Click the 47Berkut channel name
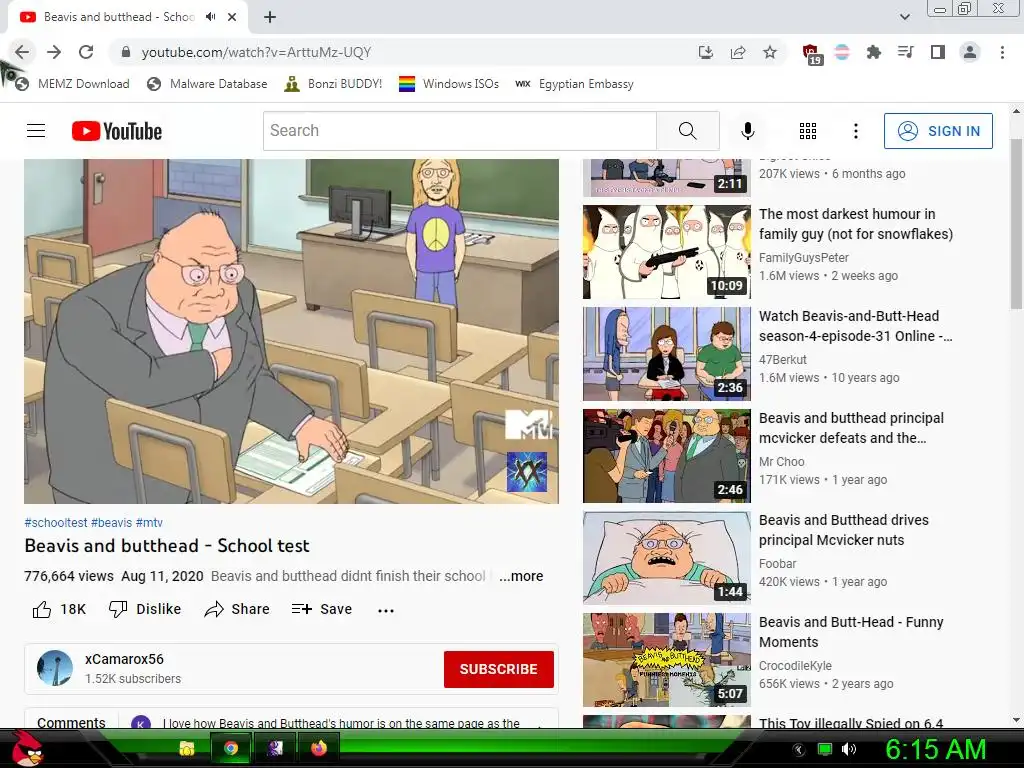 click(x=782, y=359)
